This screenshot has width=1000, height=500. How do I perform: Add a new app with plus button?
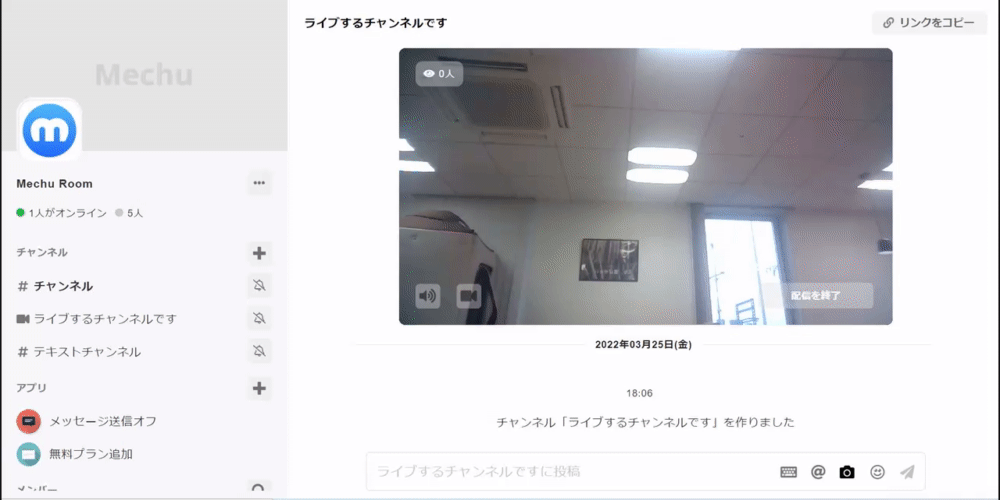(259, 388)
